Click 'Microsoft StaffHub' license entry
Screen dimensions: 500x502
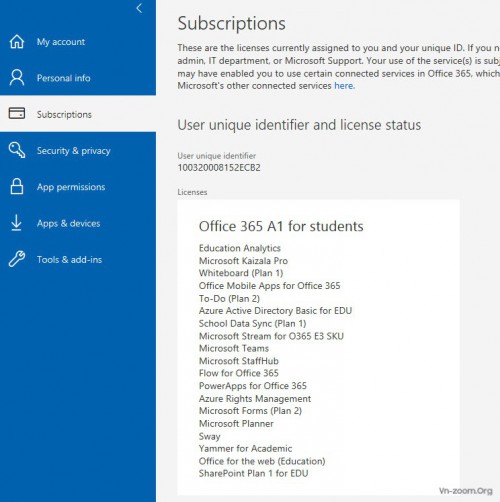pyautogui.click(x=239, y=361)
